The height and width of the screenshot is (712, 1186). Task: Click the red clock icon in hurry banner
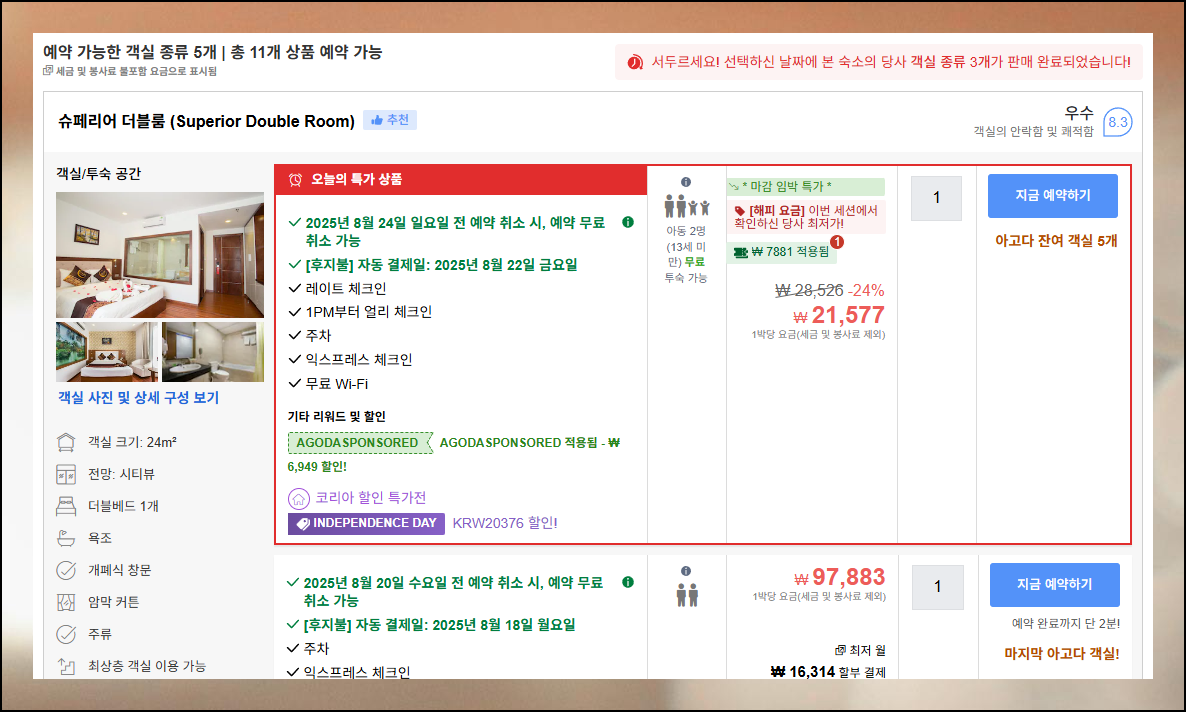click(635, 62)
